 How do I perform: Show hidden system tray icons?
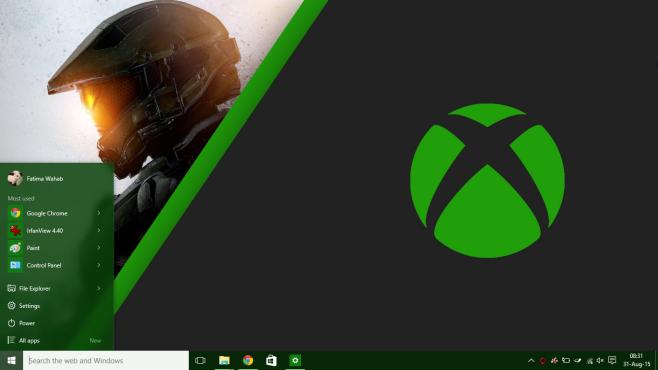click(531, 360)
